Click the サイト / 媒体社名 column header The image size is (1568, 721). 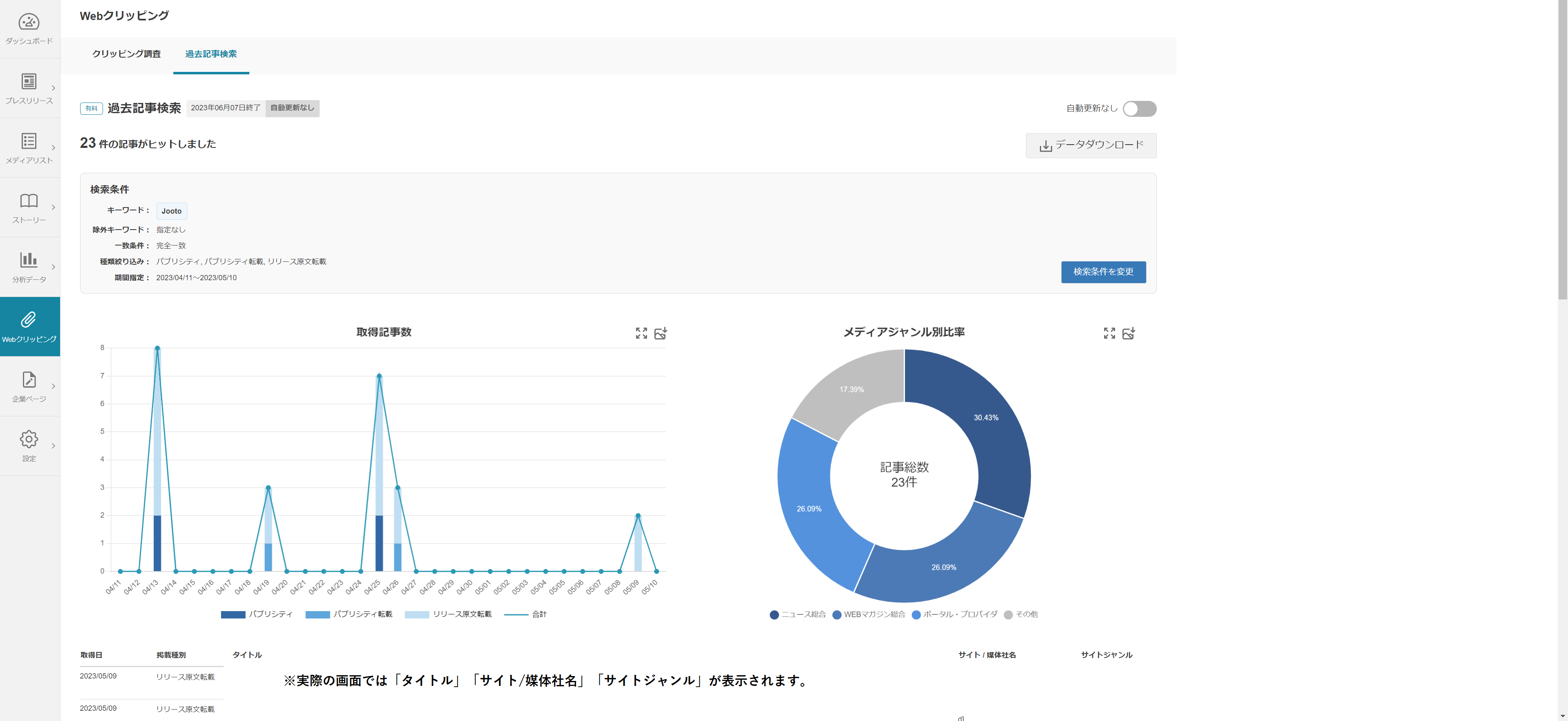987,656
